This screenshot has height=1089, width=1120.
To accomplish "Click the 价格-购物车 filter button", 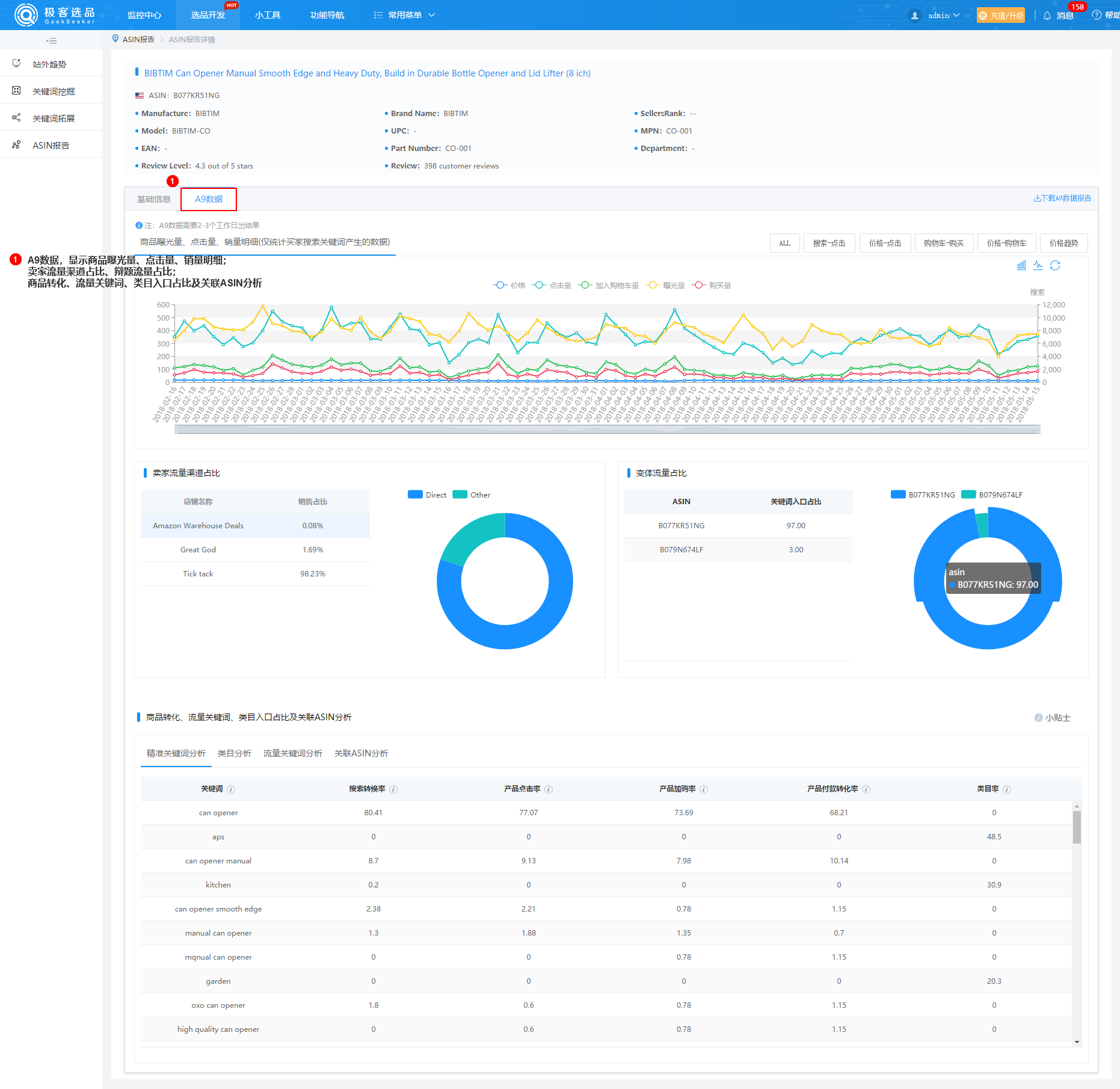I will (x=1007, y=243).
